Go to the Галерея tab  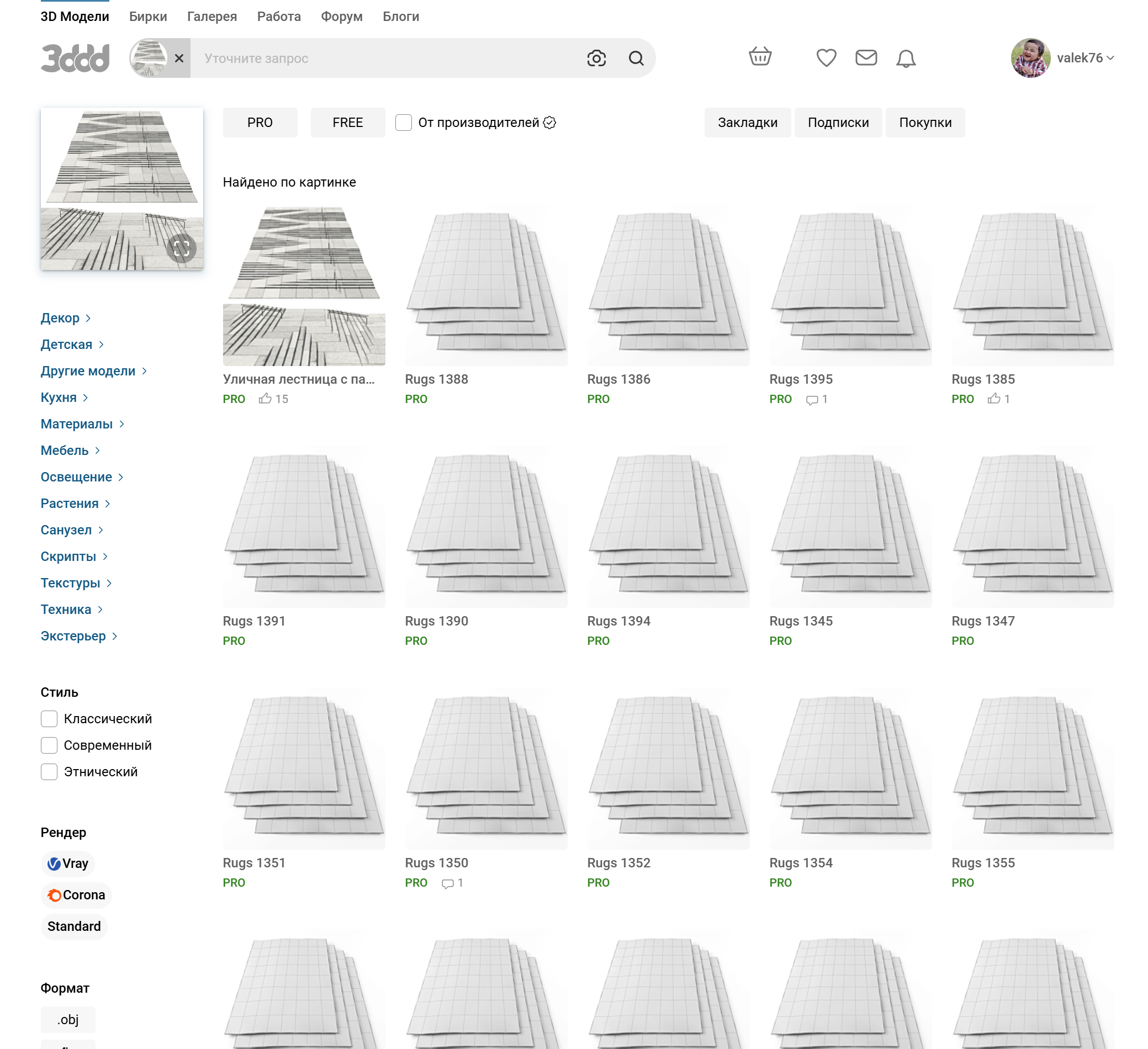point(212,17)
